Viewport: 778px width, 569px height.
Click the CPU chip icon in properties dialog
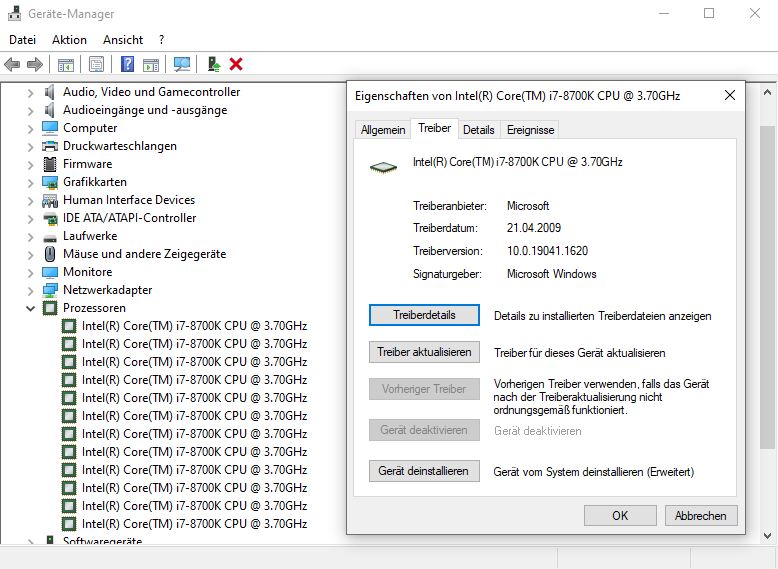coord(384,168)
